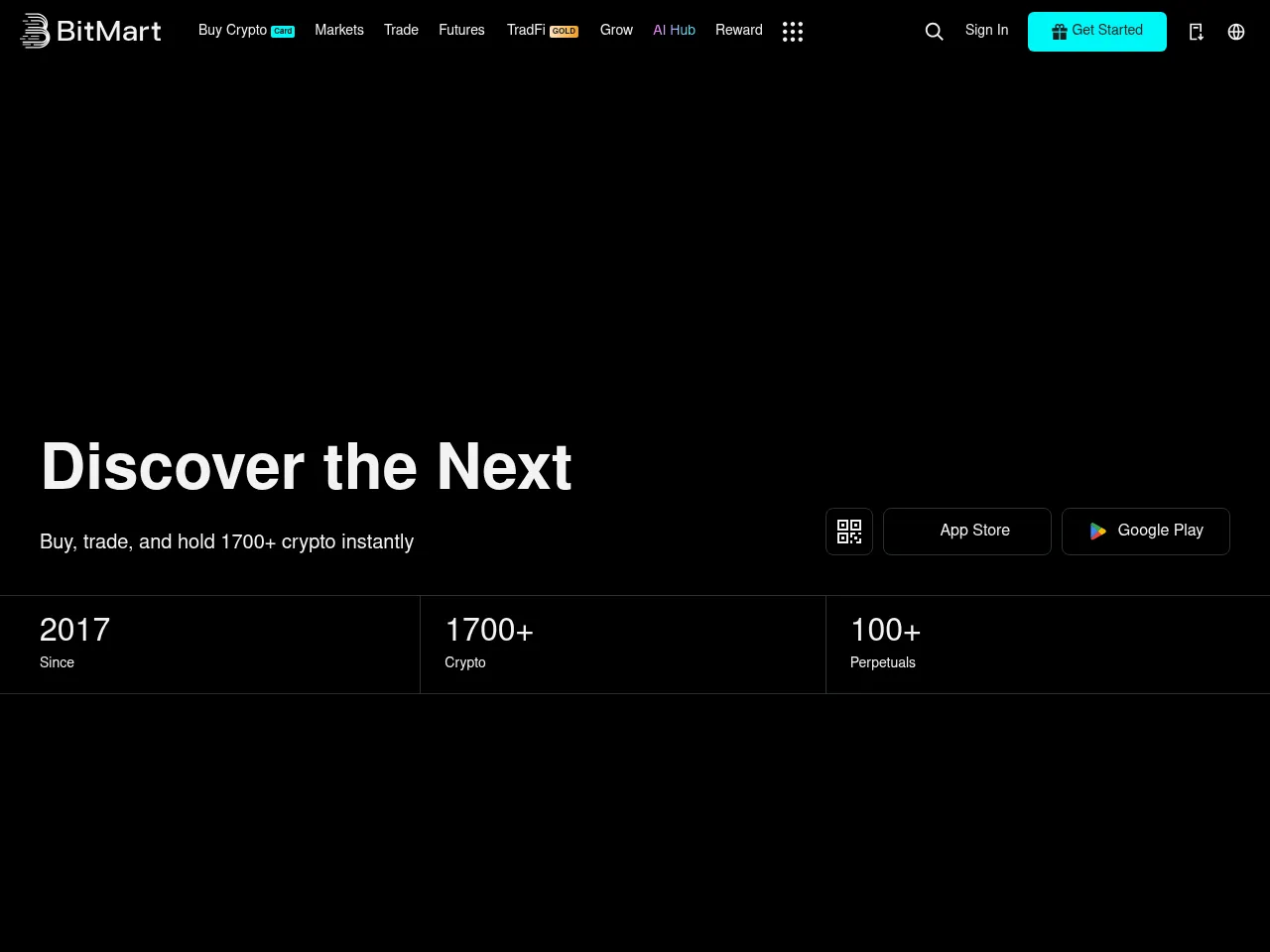
Task: Click the BitMart logo
Action: [x=90, y=31]
